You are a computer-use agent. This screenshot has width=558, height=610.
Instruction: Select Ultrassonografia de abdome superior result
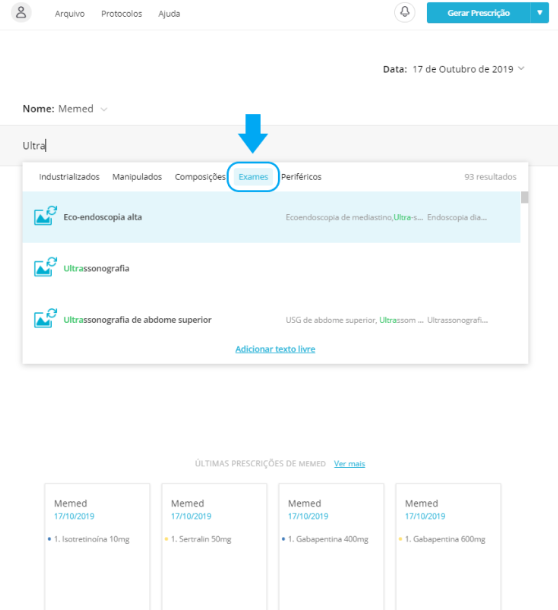pos(271,320)
